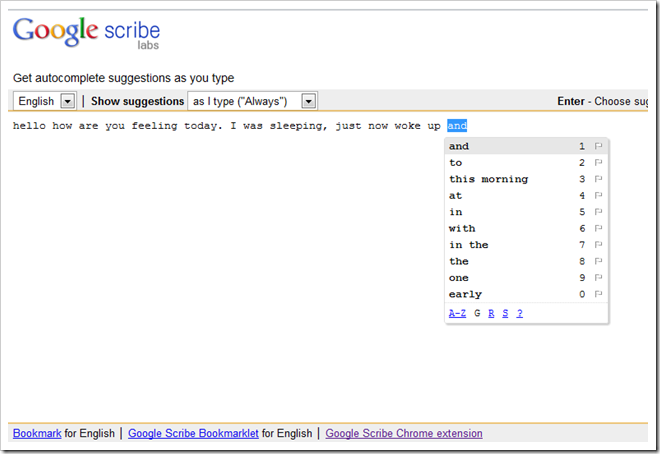Open the Bookmark for English link

[x=37, y=433]
